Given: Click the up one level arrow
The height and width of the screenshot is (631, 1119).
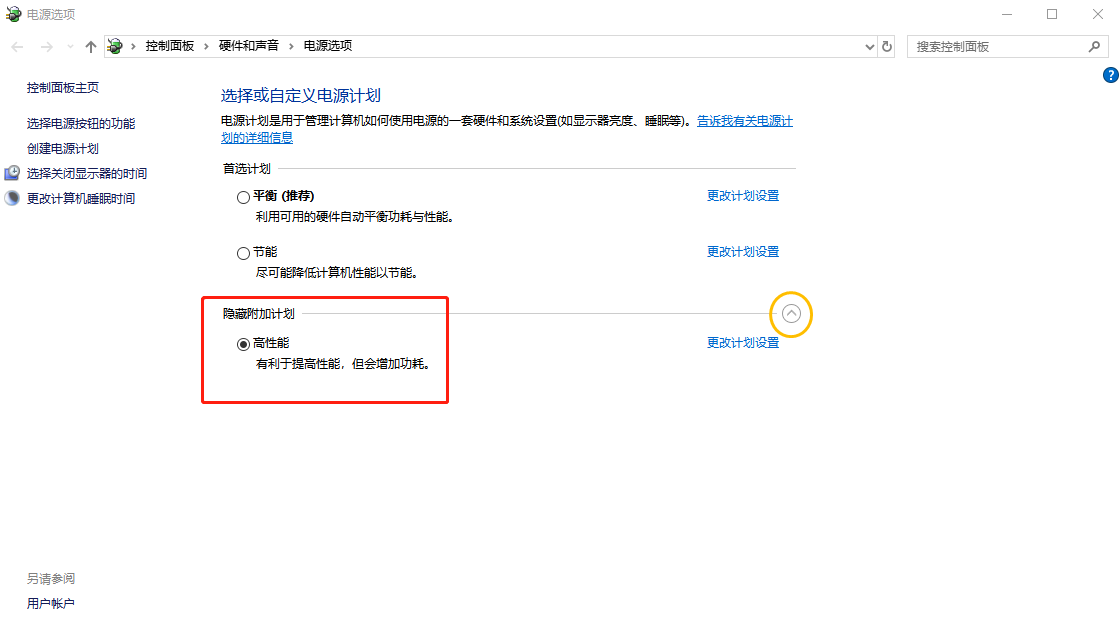Looking at the screenshot, I should pos(90,46).
